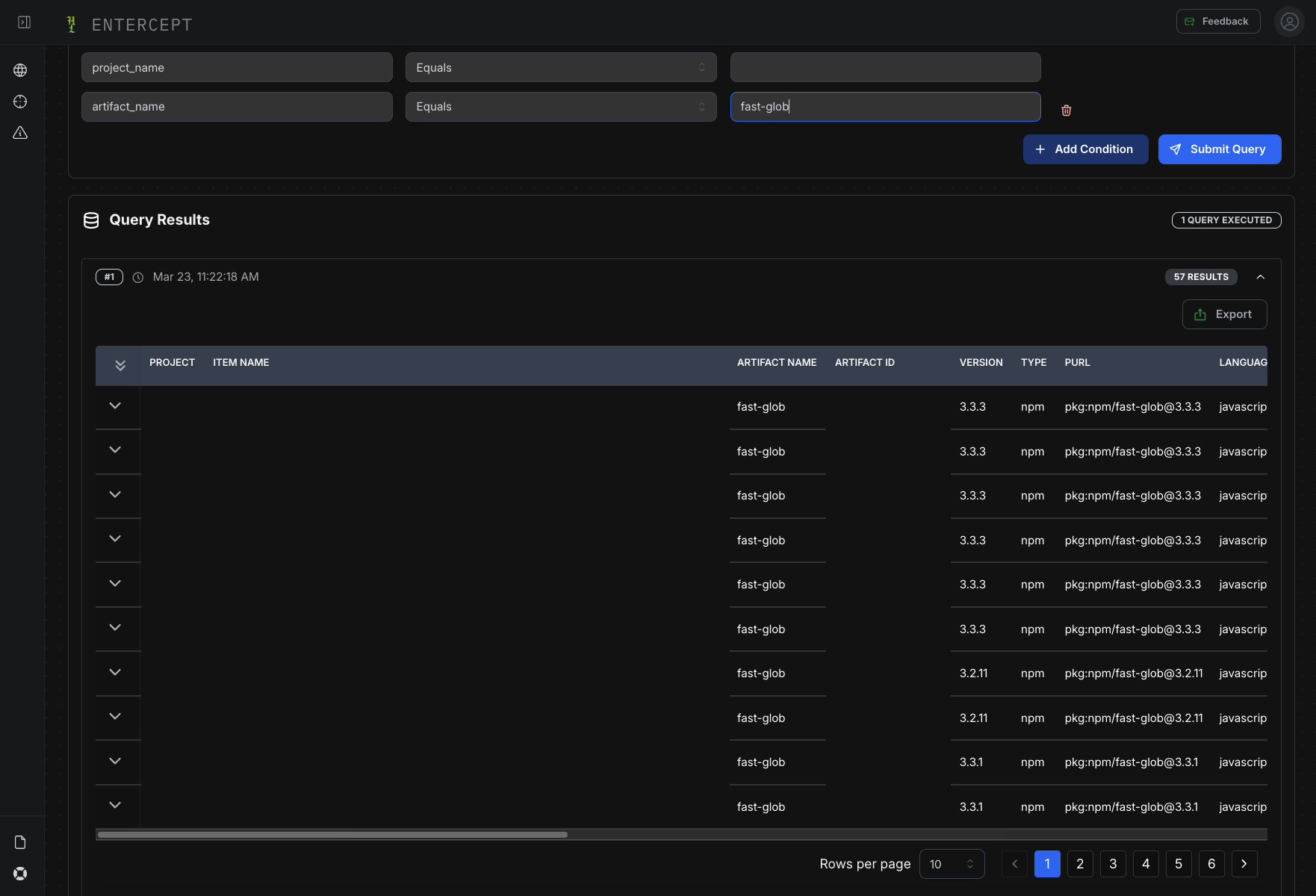Viewport: 1316px width, 896px height.
Task: Open the Equals operator dropdown for artifact_name
Action: [x=561, y=107]
